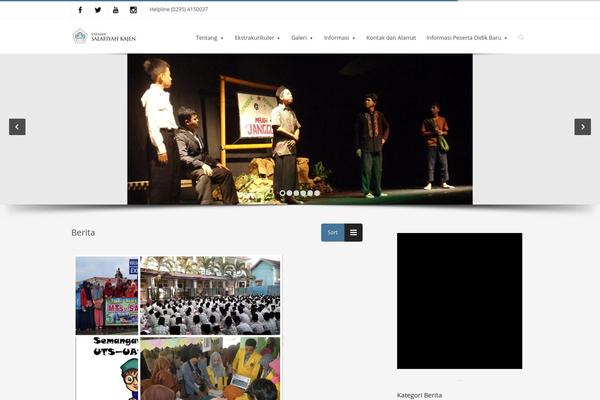The height and width of the screenshot is (400, 600).
Task: Click the black video widget in sidebar
Action: [460, 301]
